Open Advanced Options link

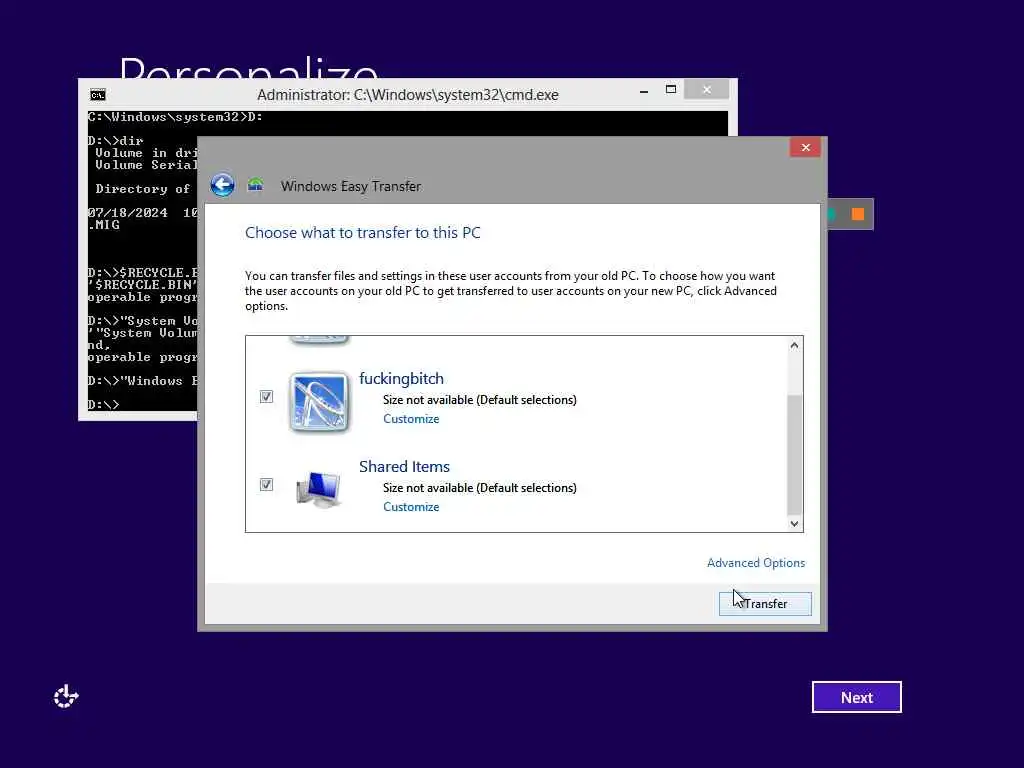(x=756, y=563)
